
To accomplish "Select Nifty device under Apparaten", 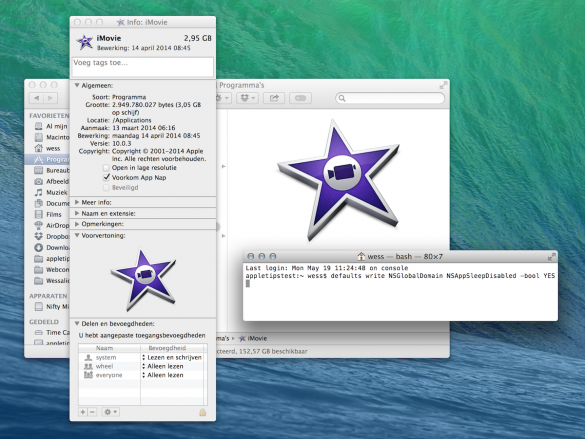I will coord(51,306).
